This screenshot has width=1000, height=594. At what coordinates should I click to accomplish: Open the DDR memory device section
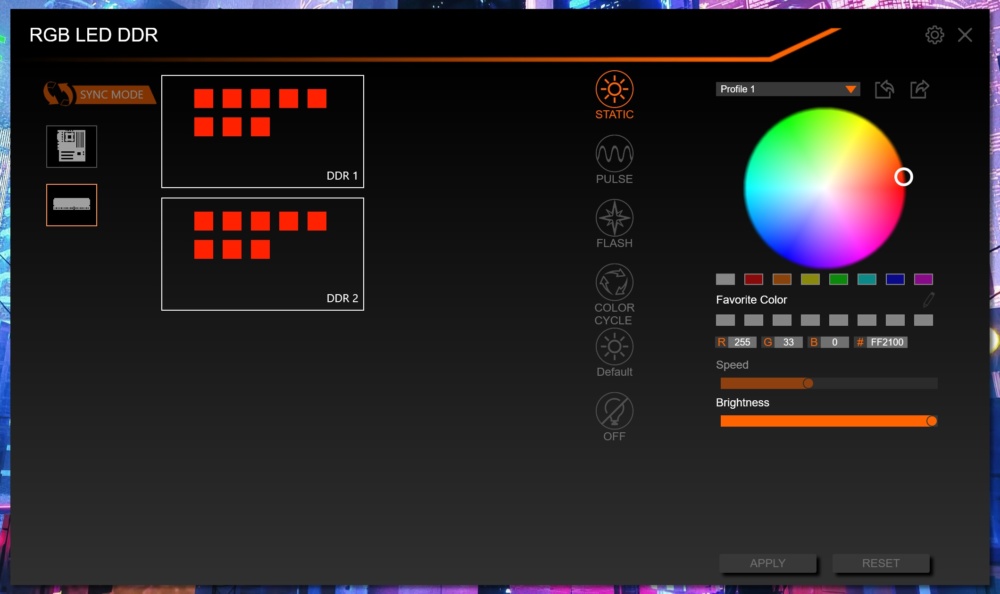(71, 205)
